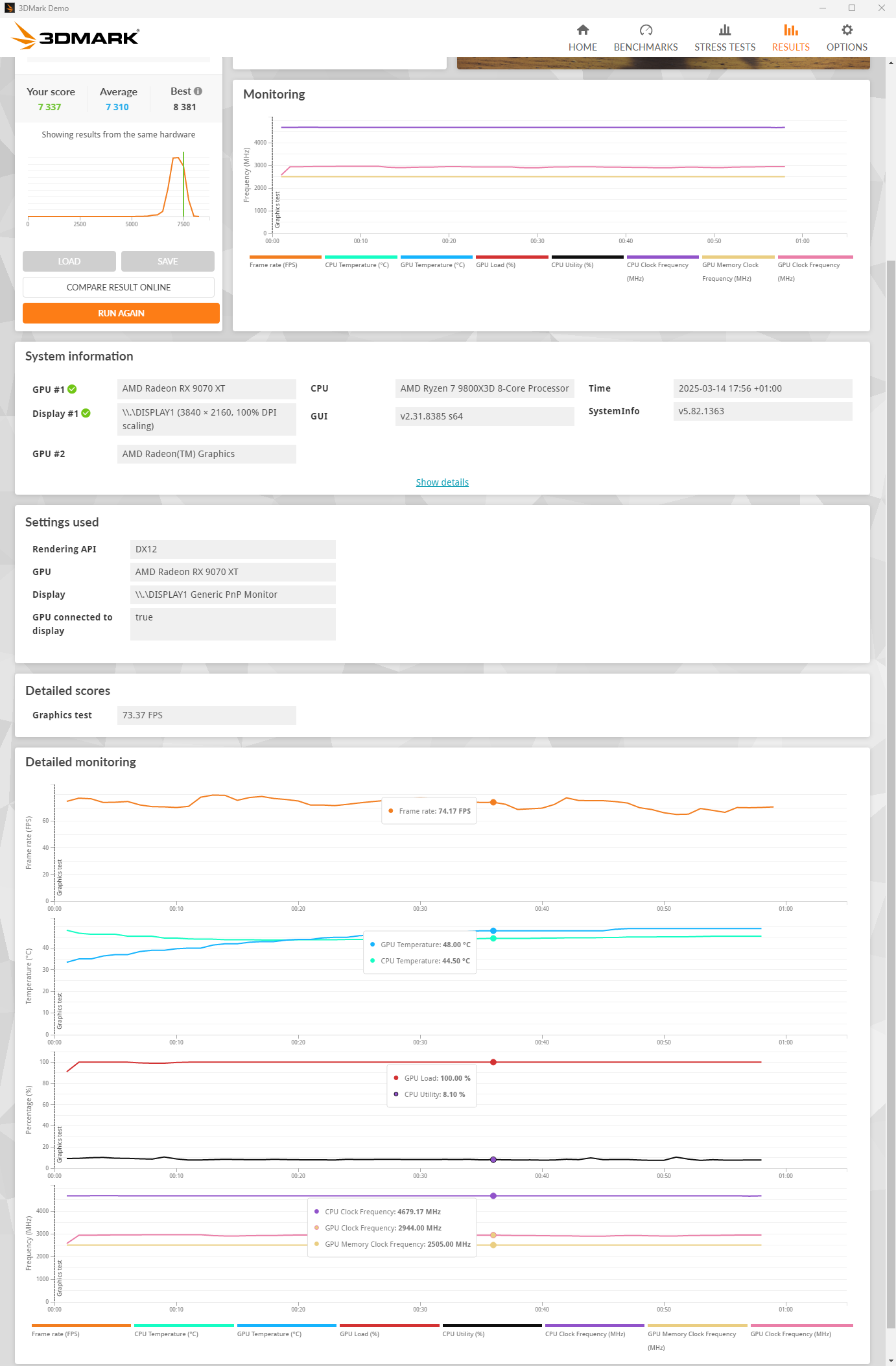This screenshot has width=896, height=1366.
Task: Click AMD Radeon(TM) Graphics GPU #2 field
Action: click(207, 454)
